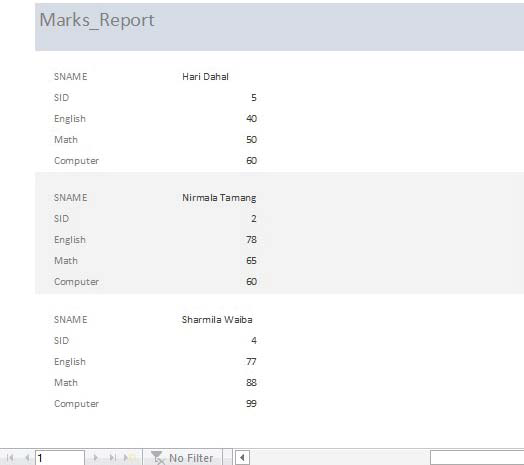Click SNAME label in Sharmila Waiba record
The image size is (524, 465).
(71, 320)
